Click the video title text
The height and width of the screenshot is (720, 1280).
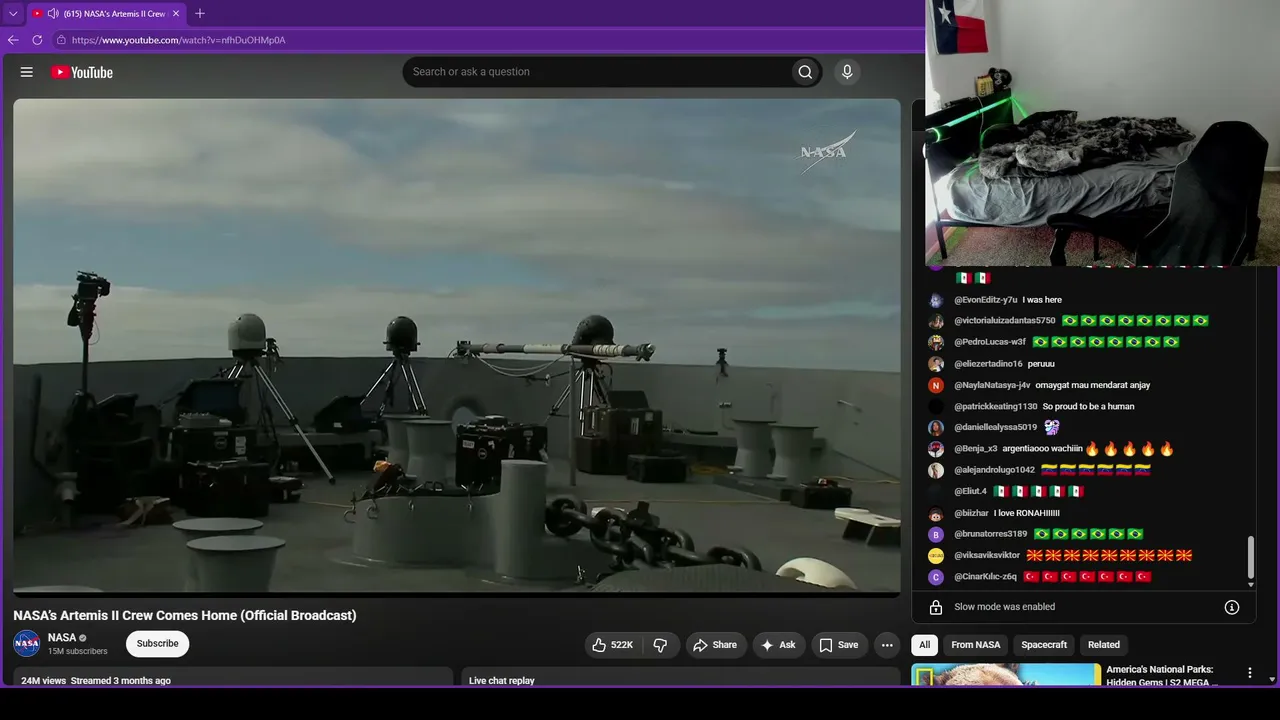(185, 615)
